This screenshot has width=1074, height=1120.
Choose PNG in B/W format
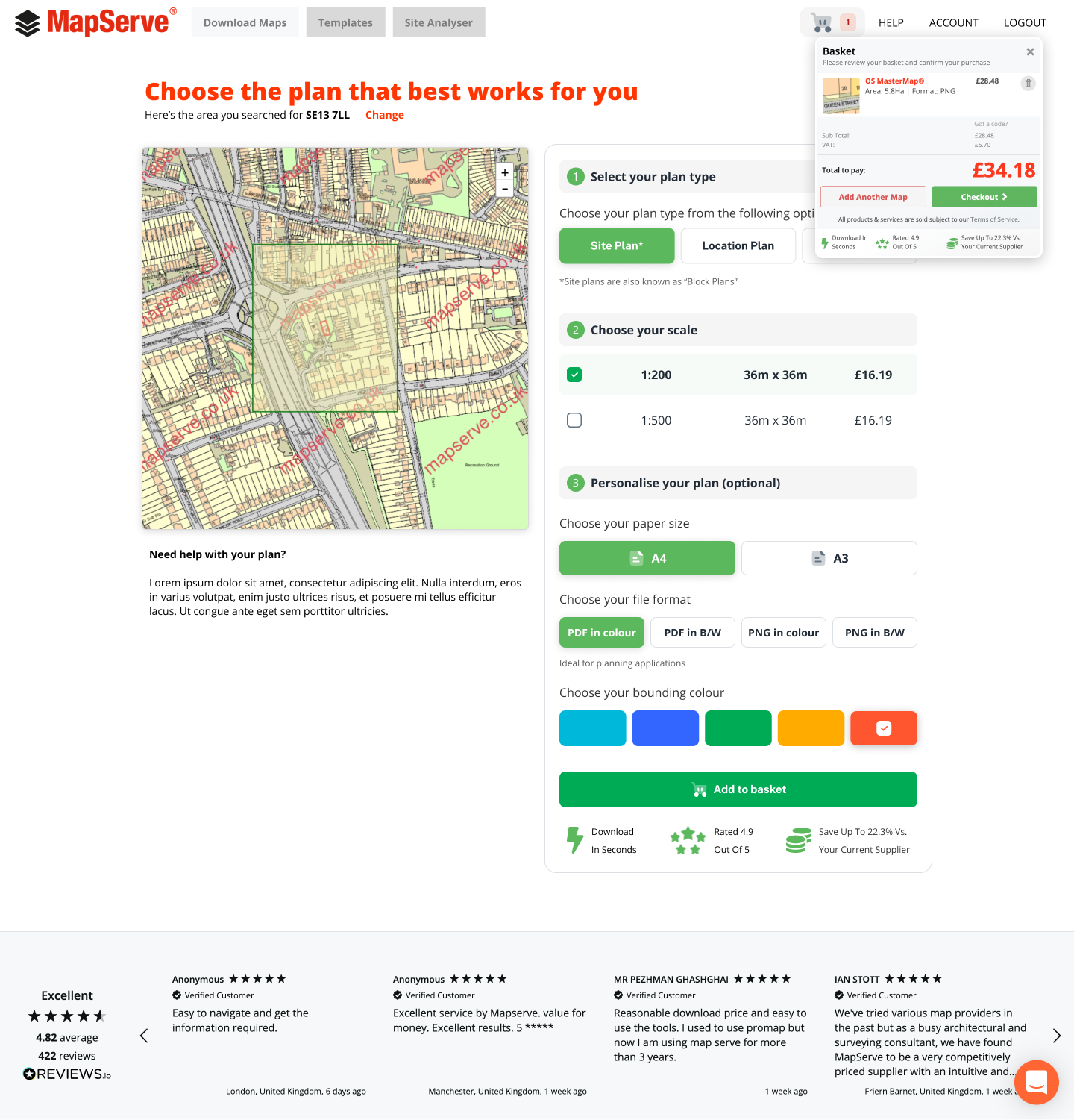(875, 633)
